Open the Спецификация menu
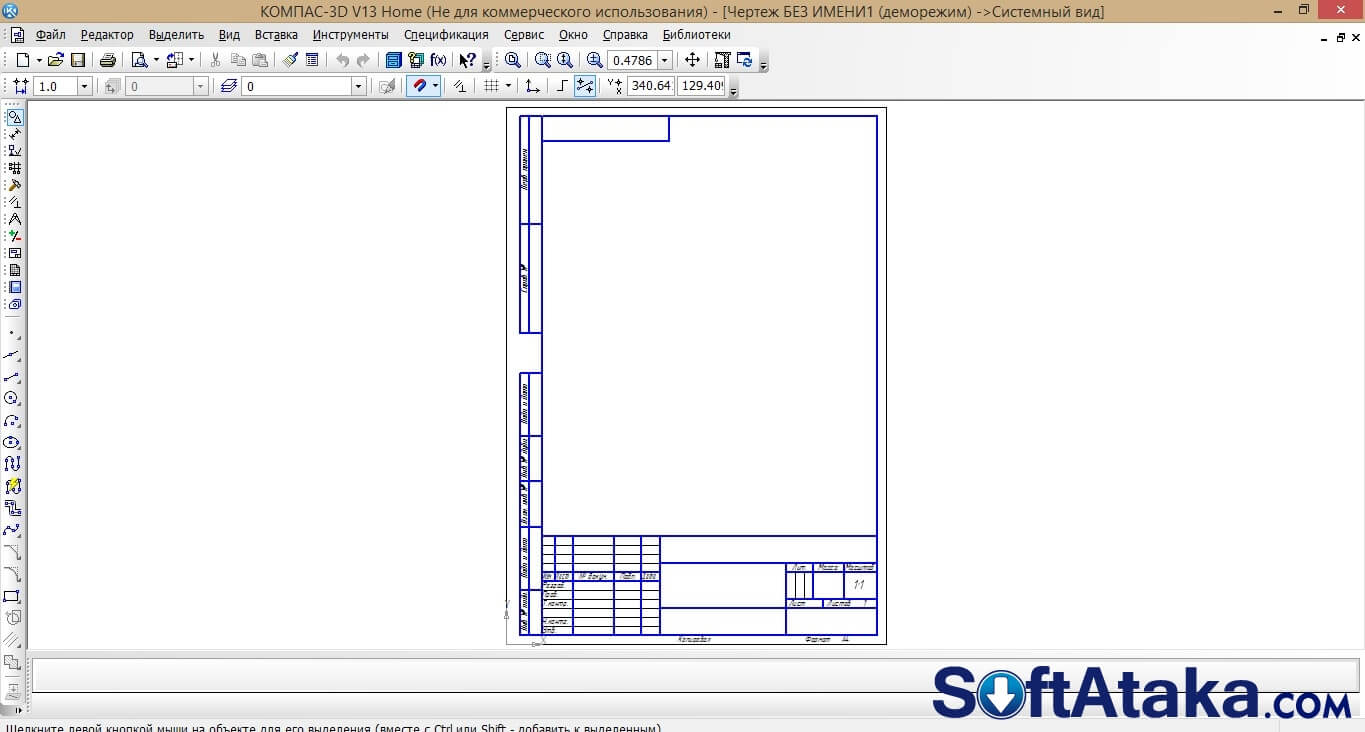Screen dimensions: 1365x732 click(446, 34)
